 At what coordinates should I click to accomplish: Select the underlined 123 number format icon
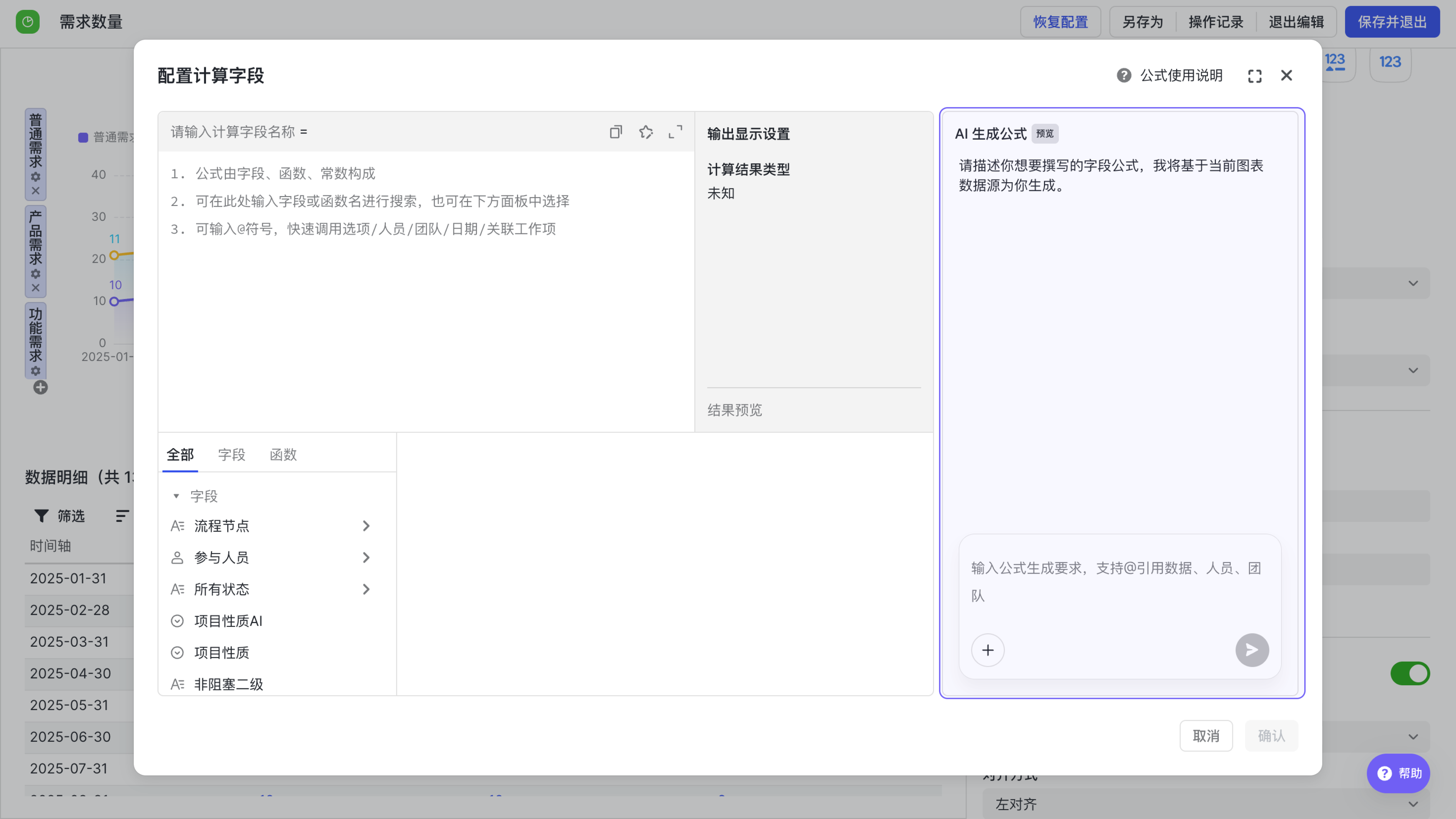pos(1334,62)
